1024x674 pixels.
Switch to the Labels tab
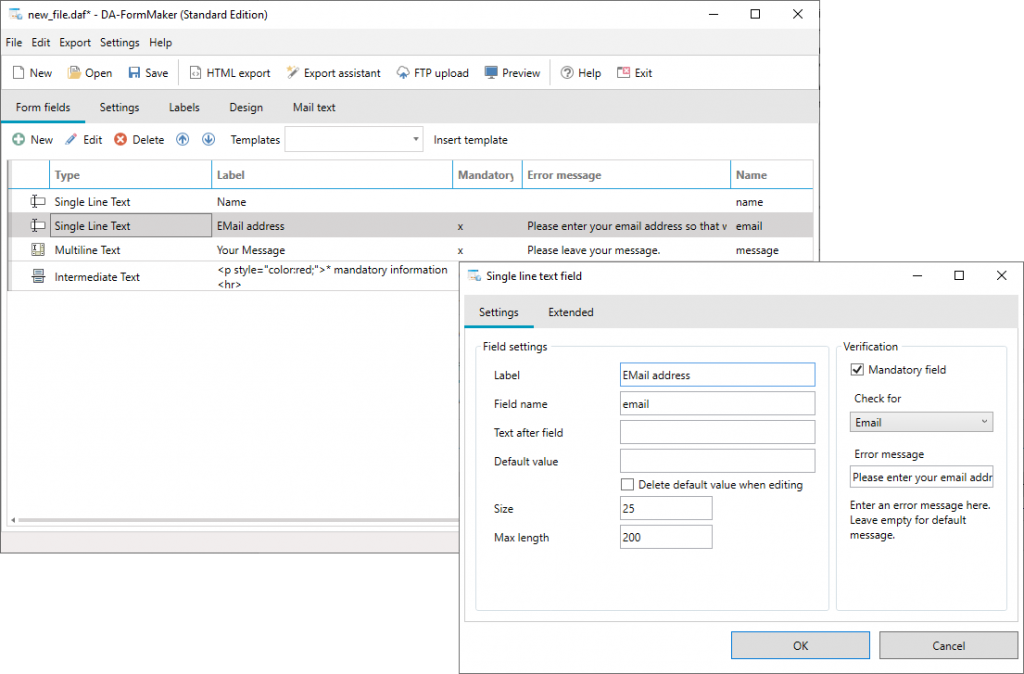click(x=184, y=107)
